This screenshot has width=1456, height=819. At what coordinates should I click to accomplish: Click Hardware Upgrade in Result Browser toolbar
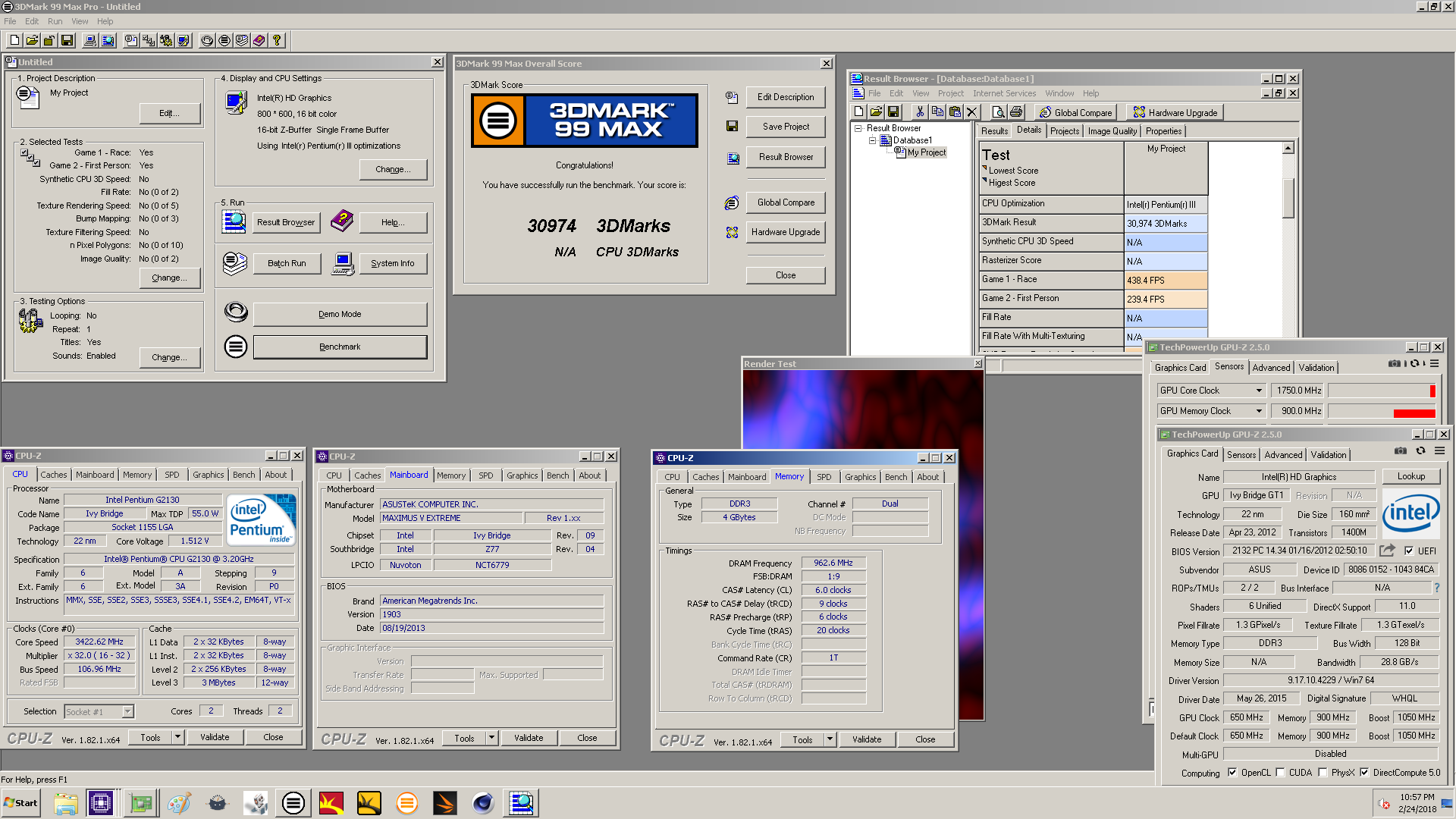pyautogui.click(x=1175, y=112)
